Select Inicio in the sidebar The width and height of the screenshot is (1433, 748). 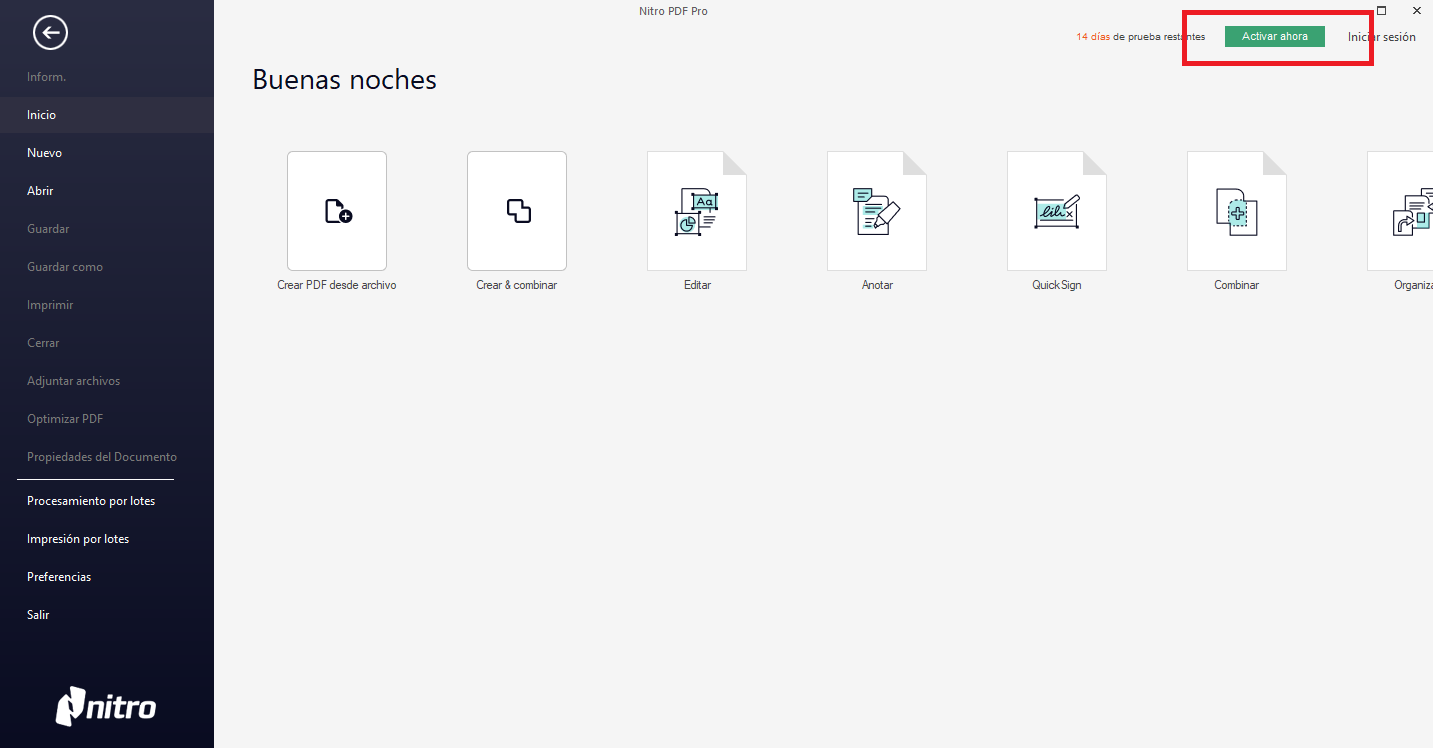click(x=42, y=115)
